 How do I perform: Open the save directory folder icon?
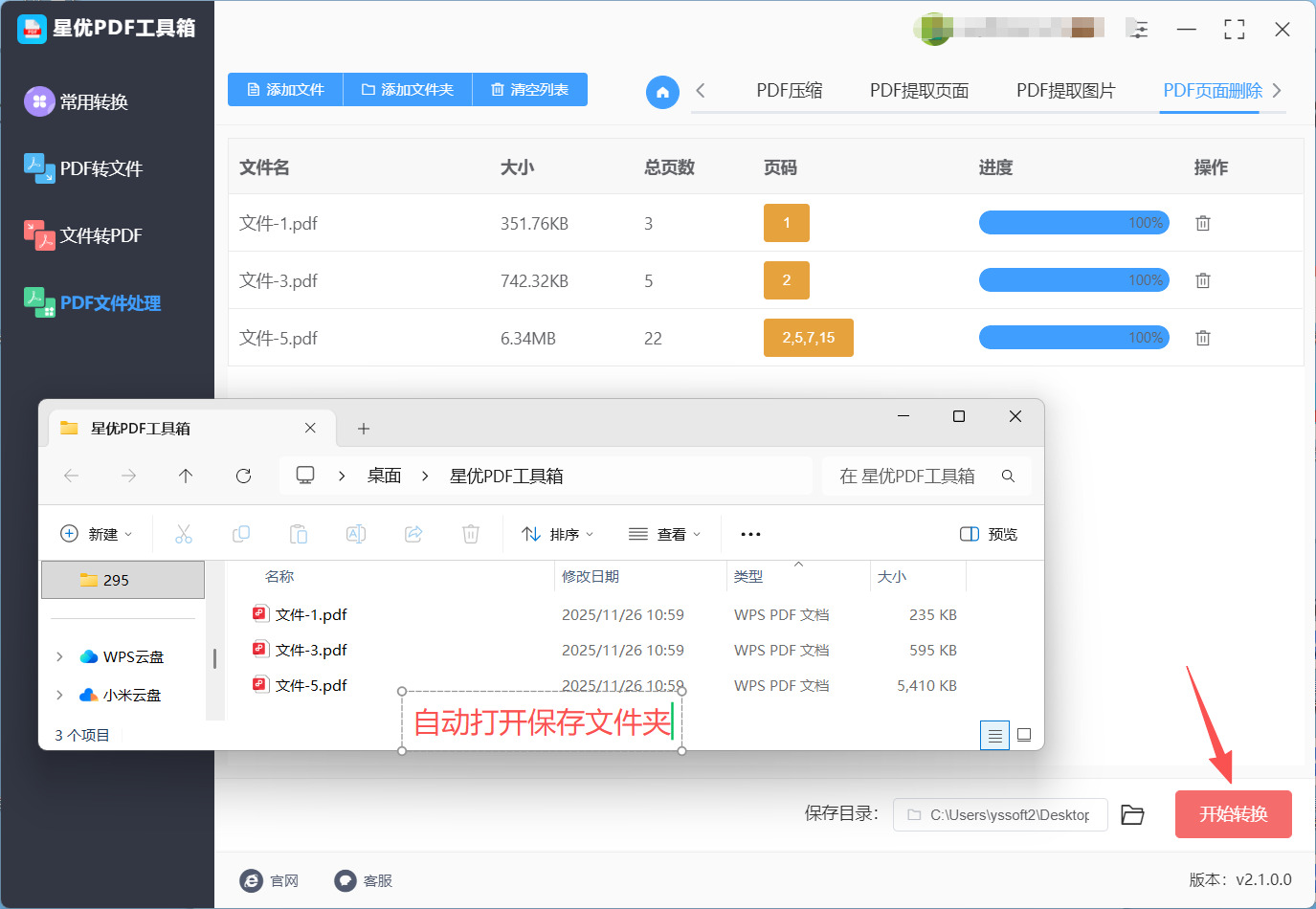(x=1133, y=814)
